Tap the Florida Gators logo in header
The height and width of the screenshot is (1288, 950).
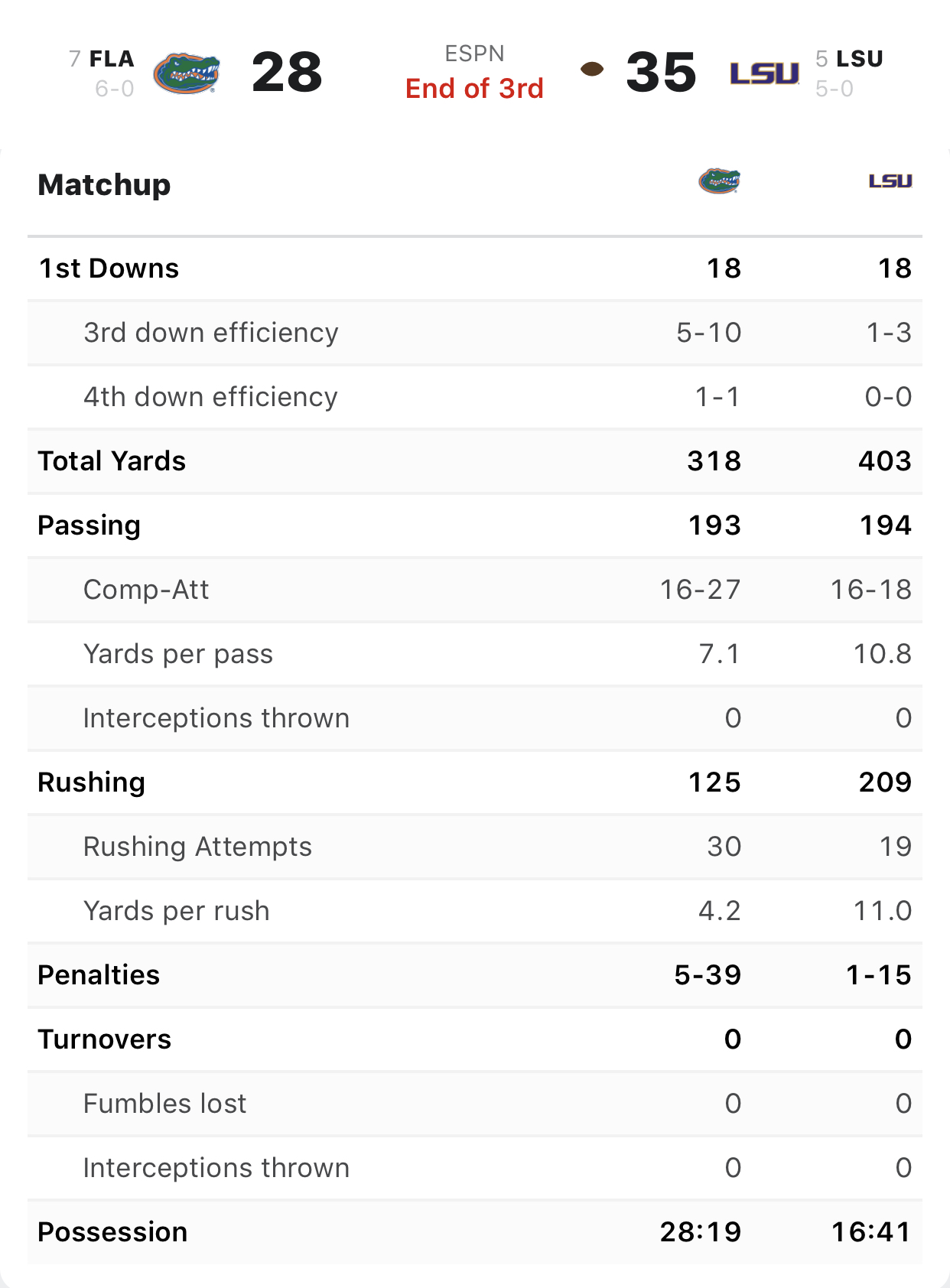(x=187, y=73)
